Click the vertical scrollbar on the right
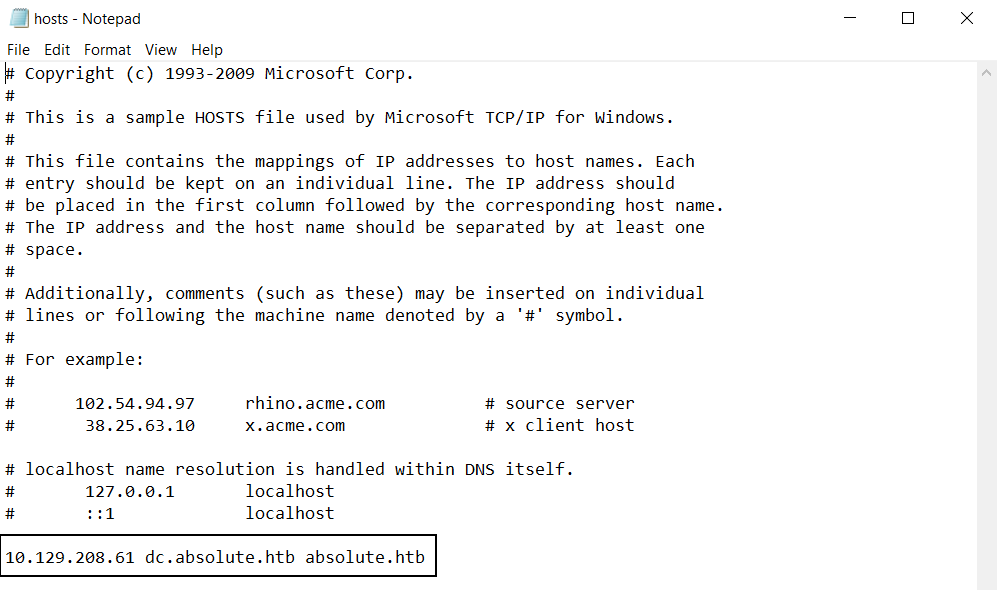This screenshot has height=590, width=997. coord(986,320)
